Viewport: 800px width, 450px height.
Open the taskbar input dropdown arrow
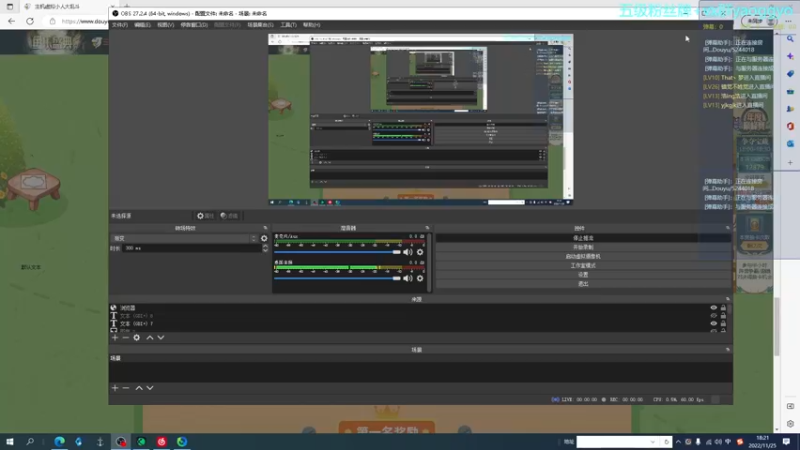(653, 442)
